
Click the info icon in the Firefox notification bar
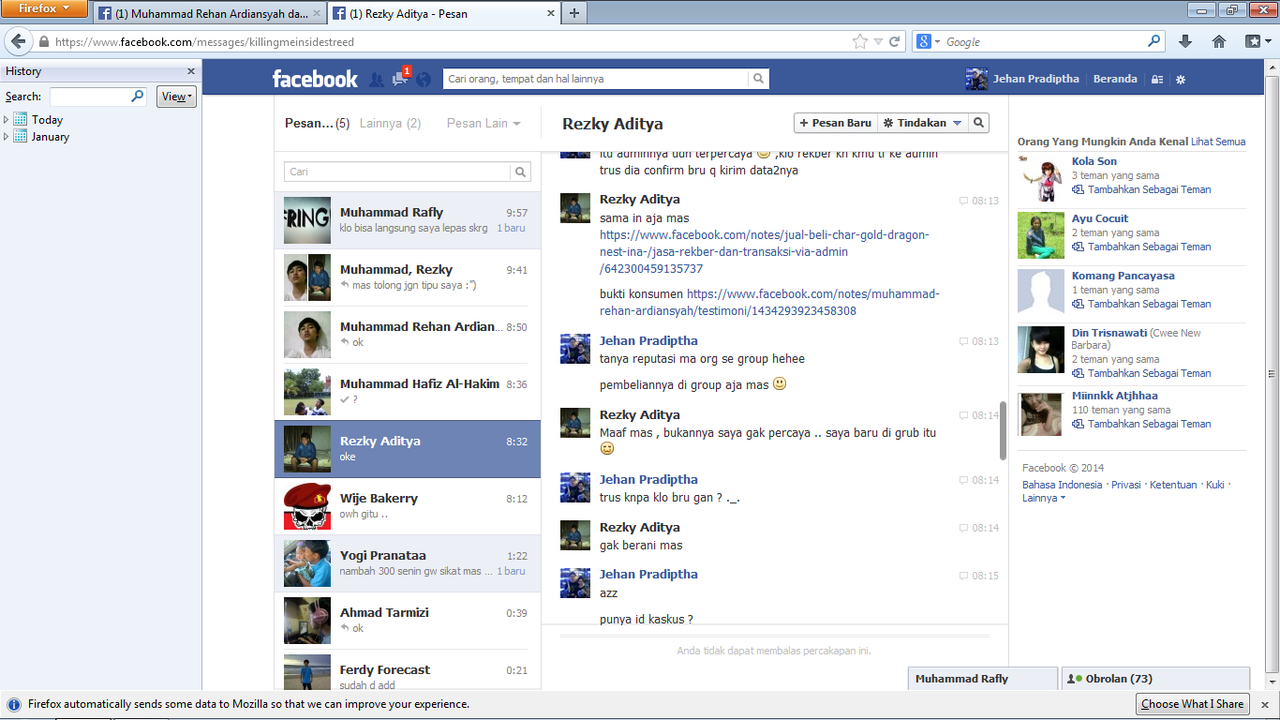[x=12, y=704]
